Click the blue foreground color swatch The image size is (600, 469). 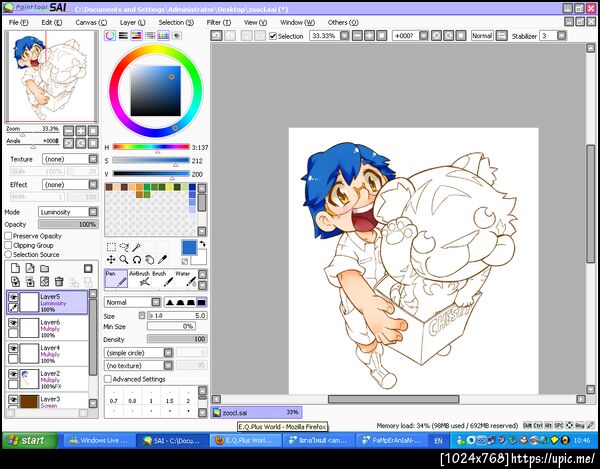[189, 248]
